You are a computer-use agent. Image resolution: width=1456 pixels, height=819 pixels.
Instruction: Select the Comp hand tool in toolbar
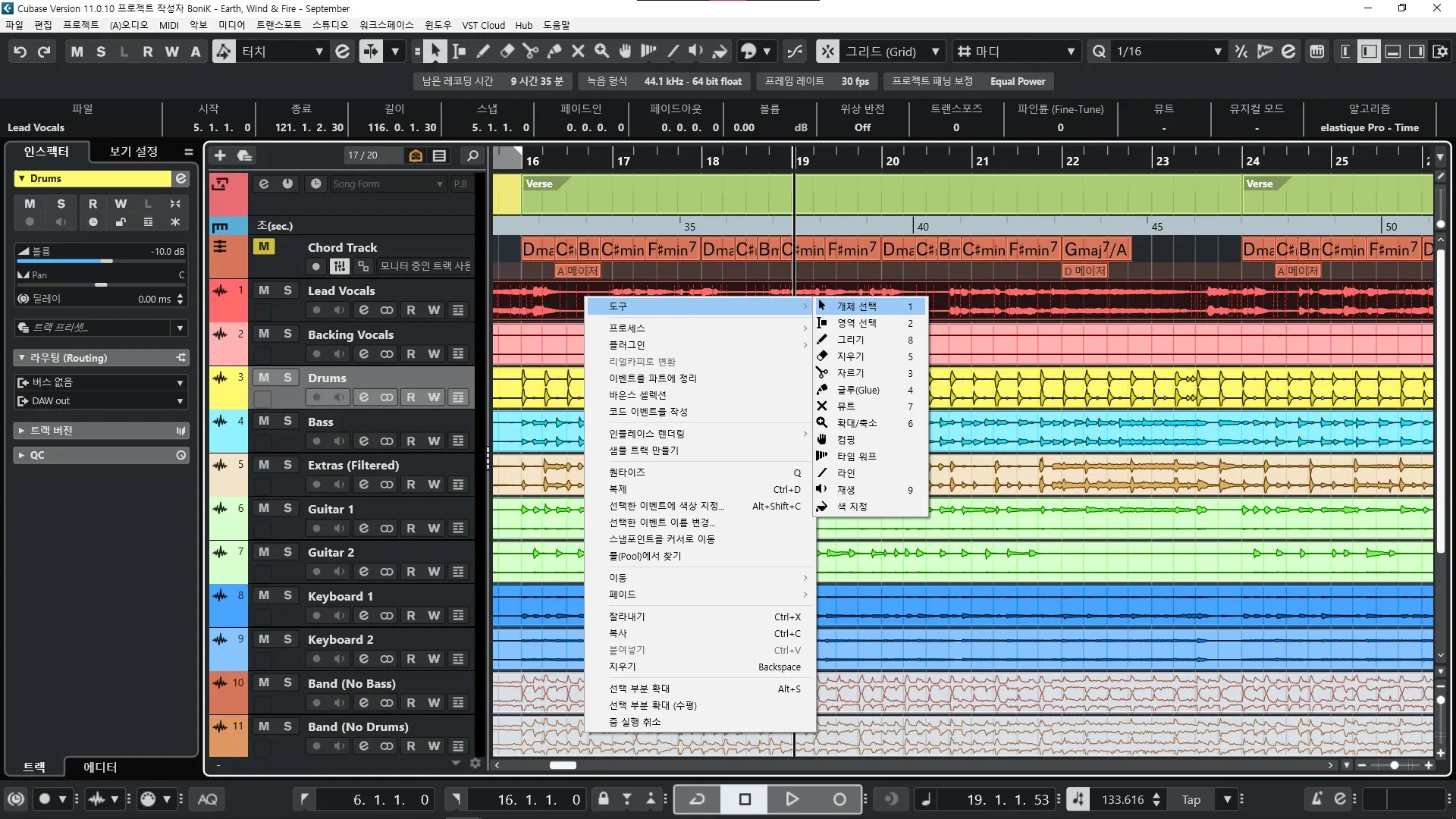(x=625, y=52)
